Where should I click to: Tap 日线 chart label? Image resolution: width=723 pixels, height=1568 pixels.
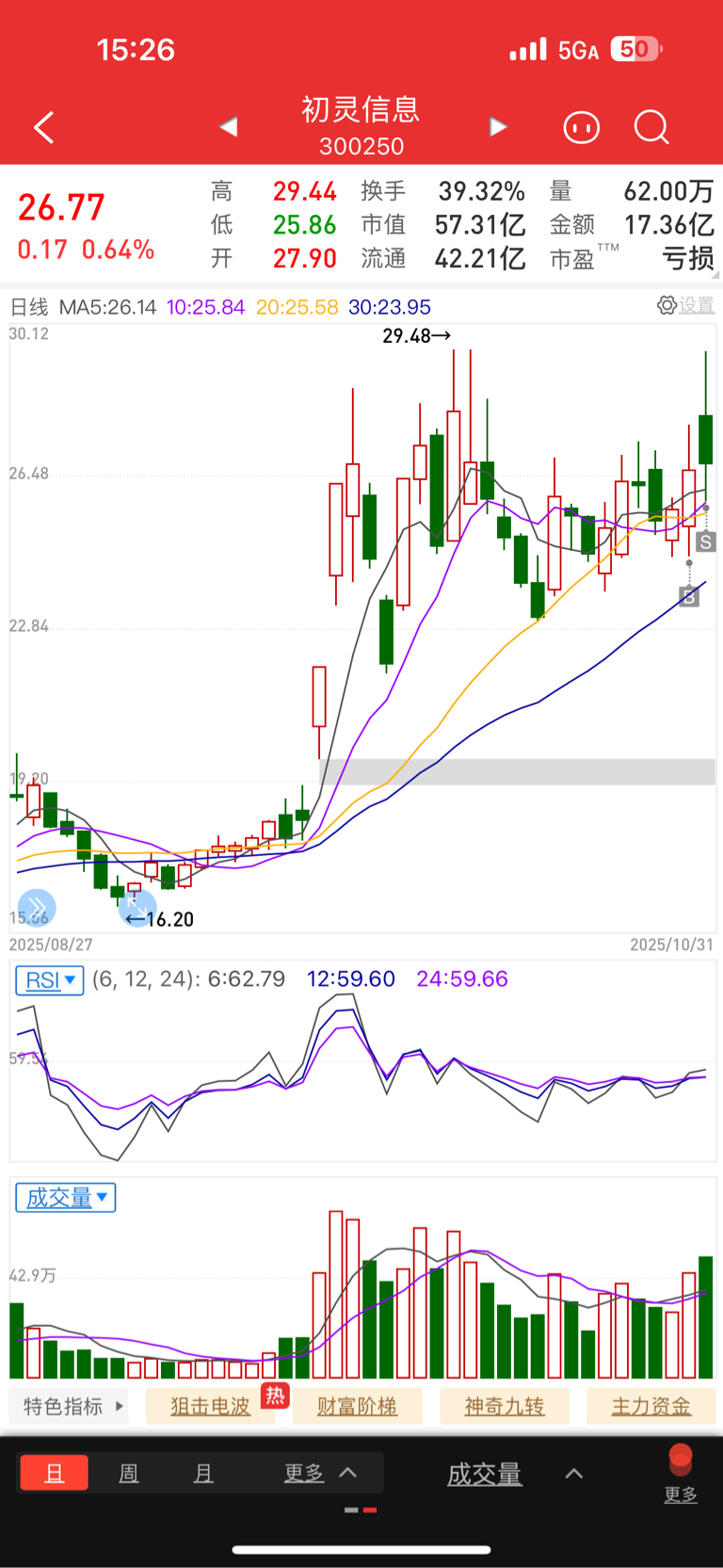tap(29, 307)
